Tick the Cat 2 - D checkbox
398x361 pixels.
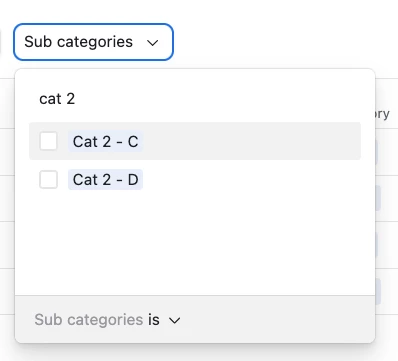click(x=48, y=180)
